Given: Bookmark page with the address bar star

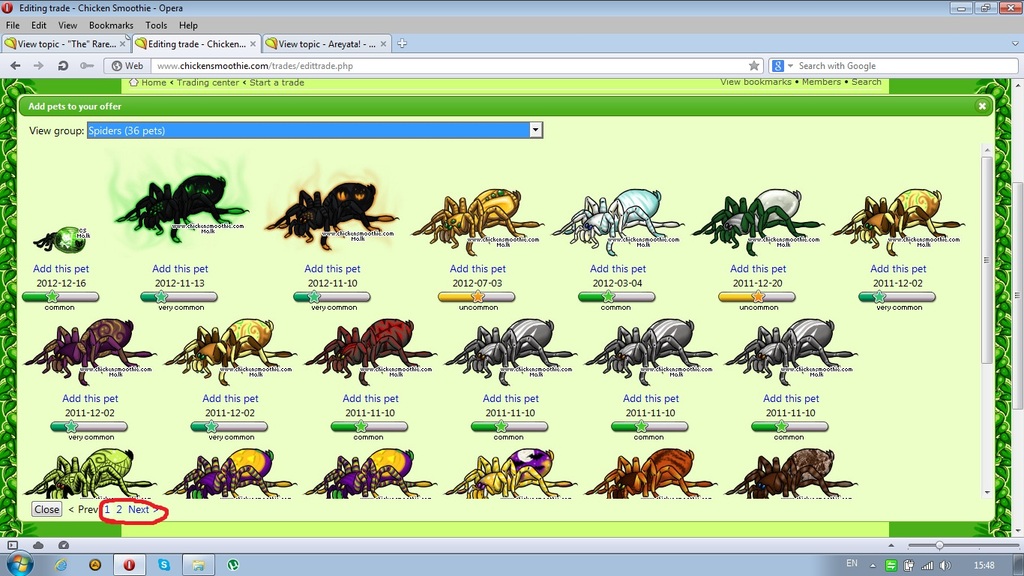Looking at the screenshot, I should tap(754, 66).
